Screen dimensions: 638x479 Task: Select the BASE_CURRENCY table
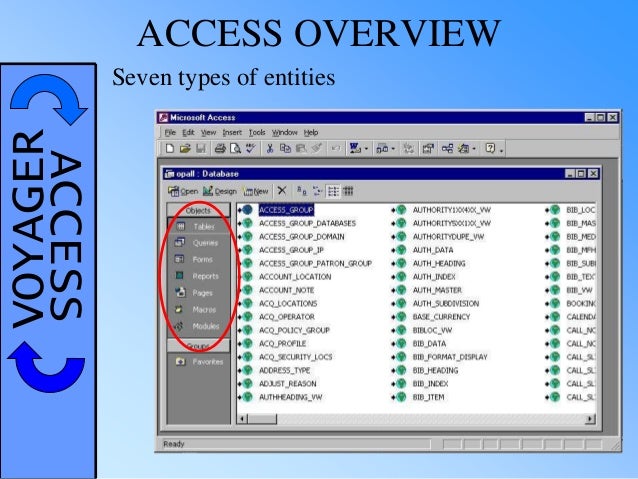pyautogui.click(x=441, y=317)
